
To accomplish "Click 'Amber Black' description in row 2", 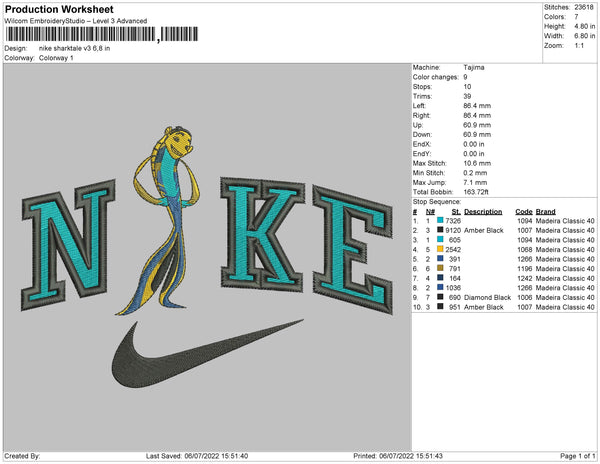I will pos(484,230).
